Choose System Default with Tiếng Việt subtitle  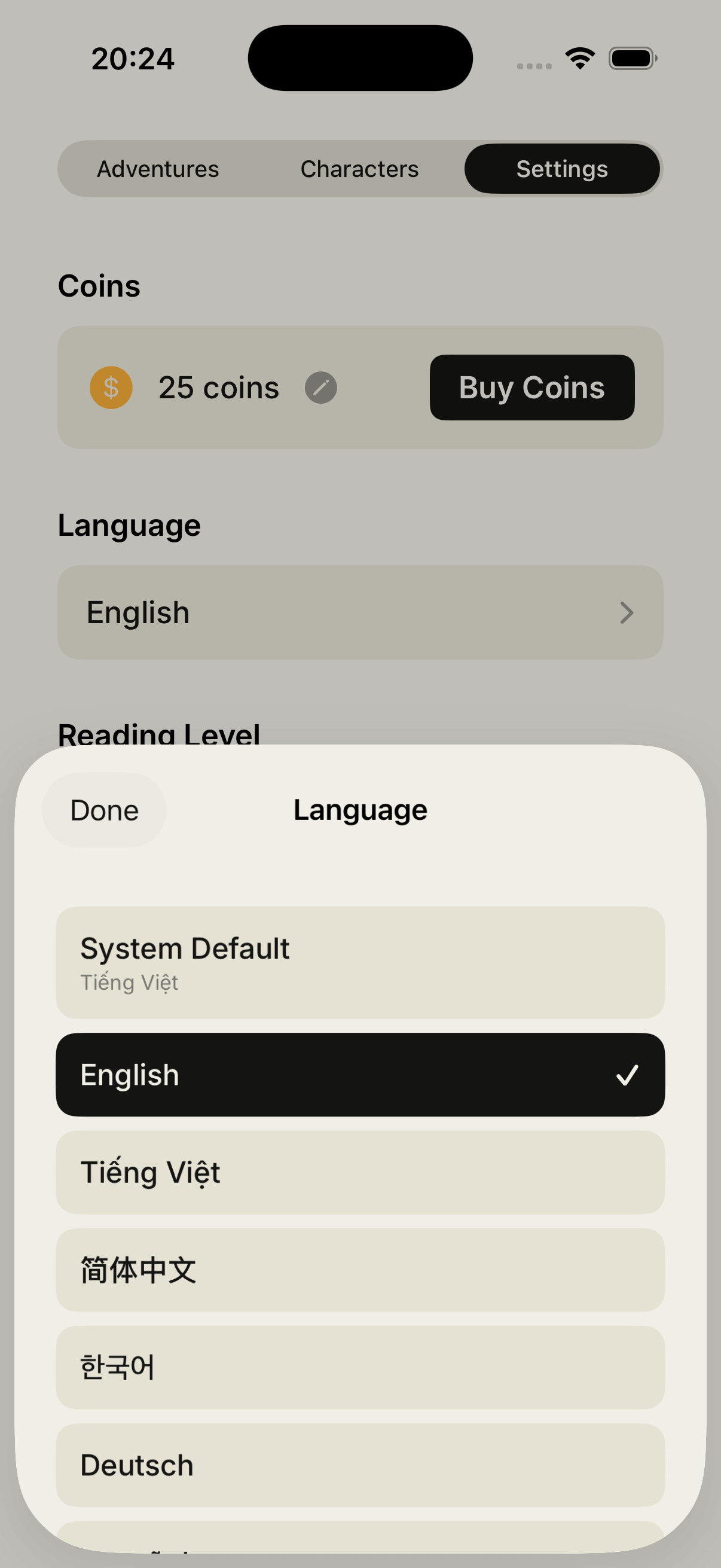pyautogui.click(x=360, y=963)
